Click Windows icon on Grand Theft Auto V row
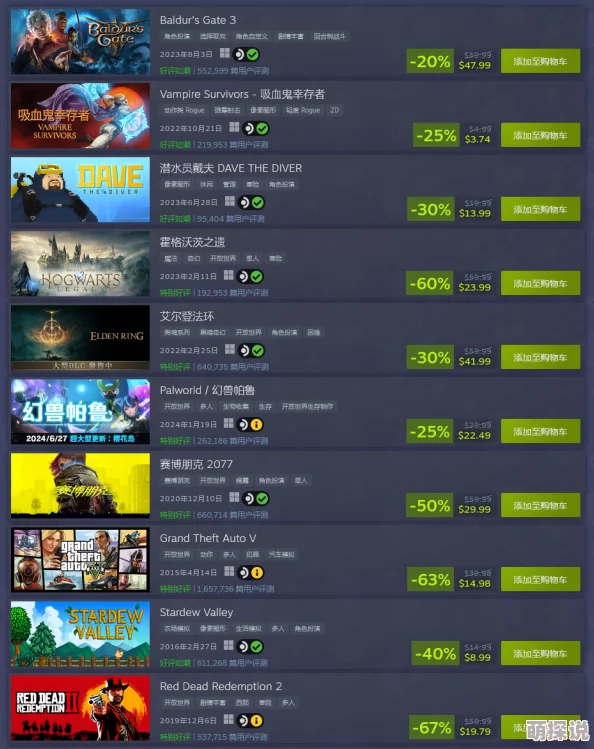The height and width of the screenshot is (749, 594). (x=229, y=571)
